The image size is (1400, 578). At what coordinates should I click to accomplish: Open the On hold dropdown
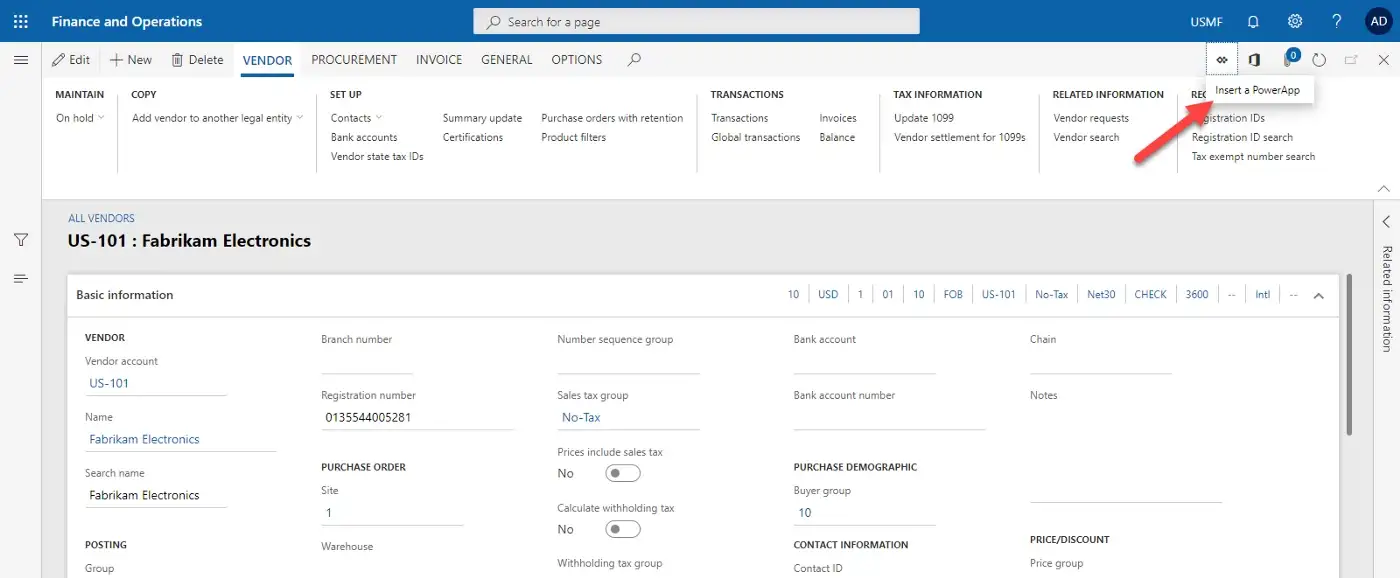(x=80, y=118)
